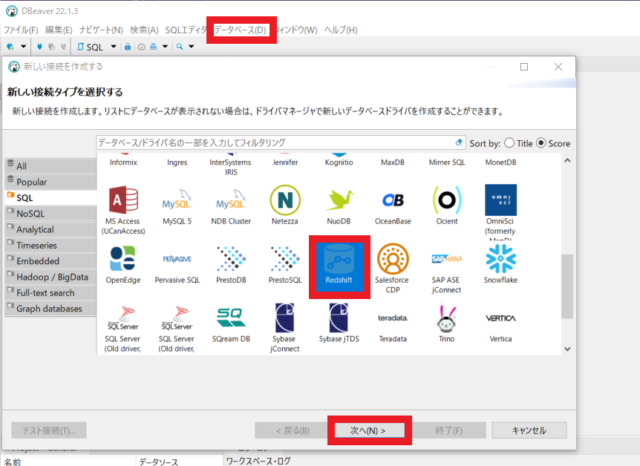The height and width of the screenshot is (466, 640).
Task: Select the NDB Cluster driver icon
Action: [x=231, y=200]
